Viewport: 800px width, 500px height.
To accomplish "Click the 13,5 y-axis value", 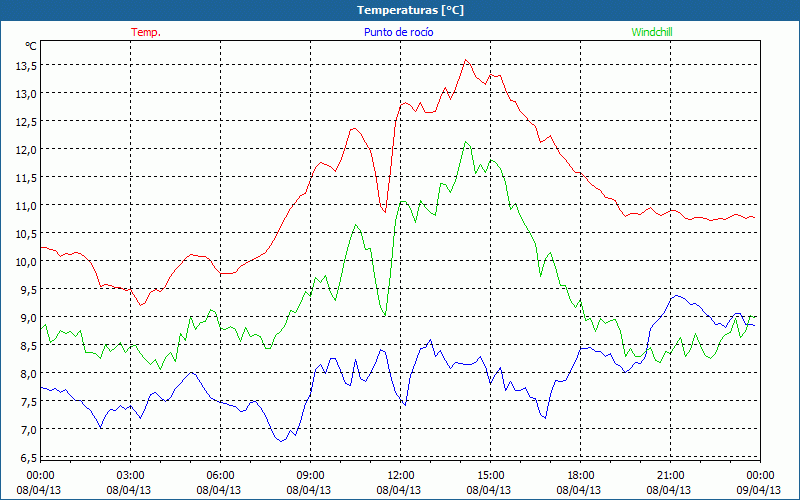I will [x=26, y=65].
